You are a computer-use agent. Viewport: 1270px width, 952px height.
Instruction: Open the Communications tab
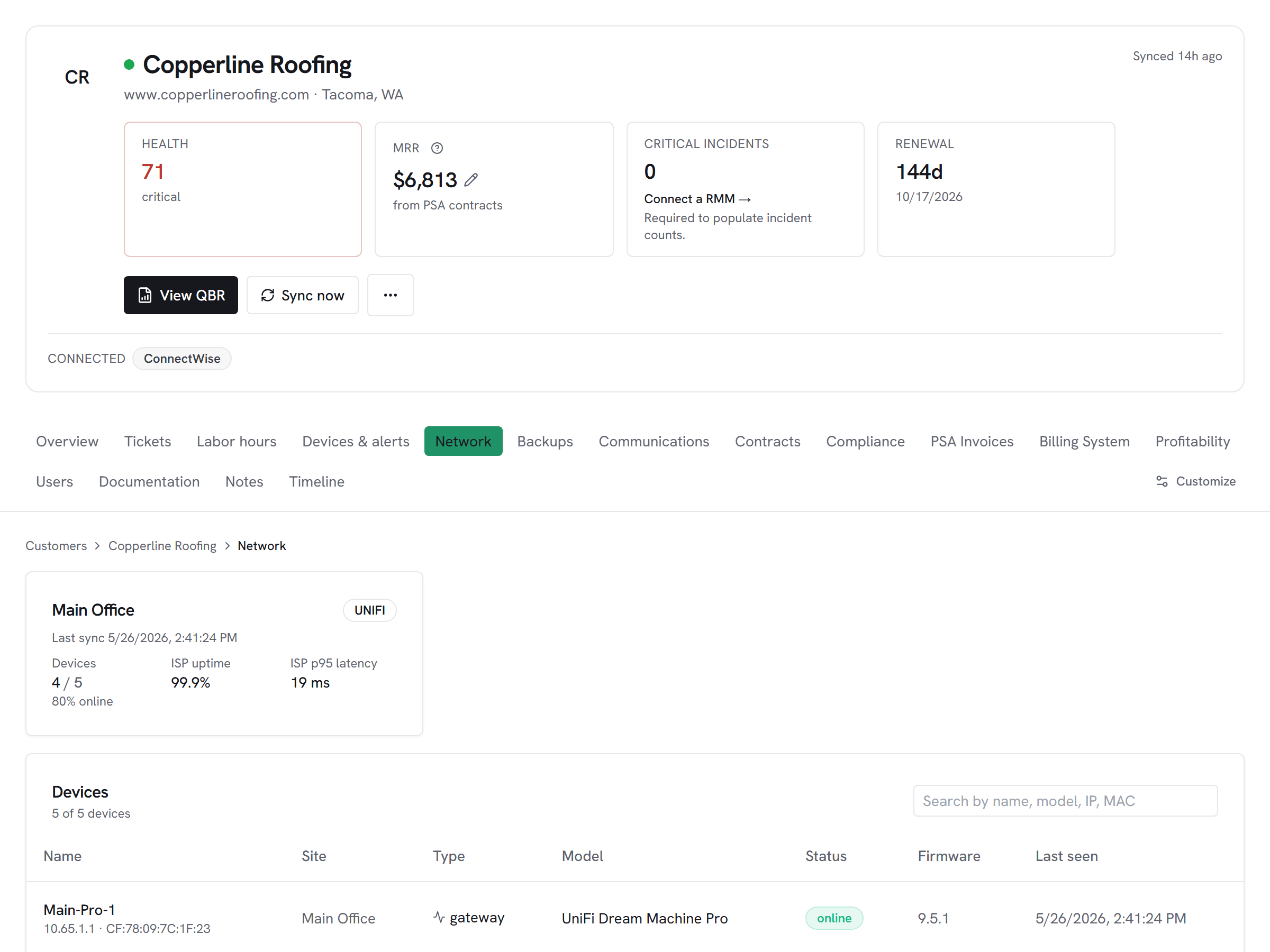[654, 441]
